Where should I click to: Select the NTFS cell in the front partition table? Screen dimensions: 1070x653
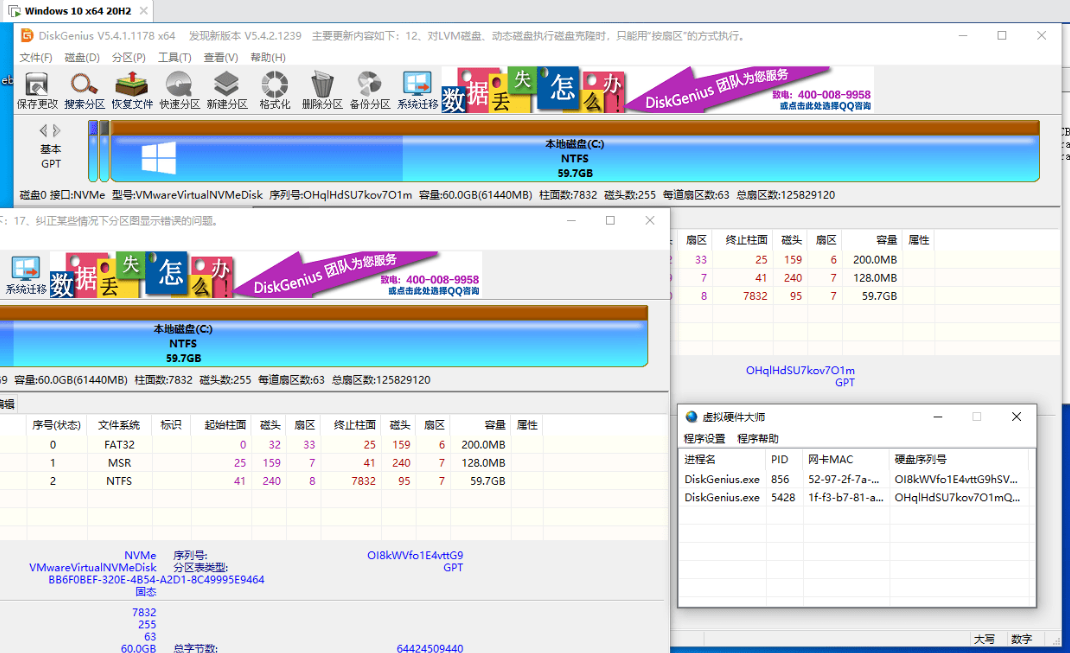pyautogui.click(x=119, y=481)
